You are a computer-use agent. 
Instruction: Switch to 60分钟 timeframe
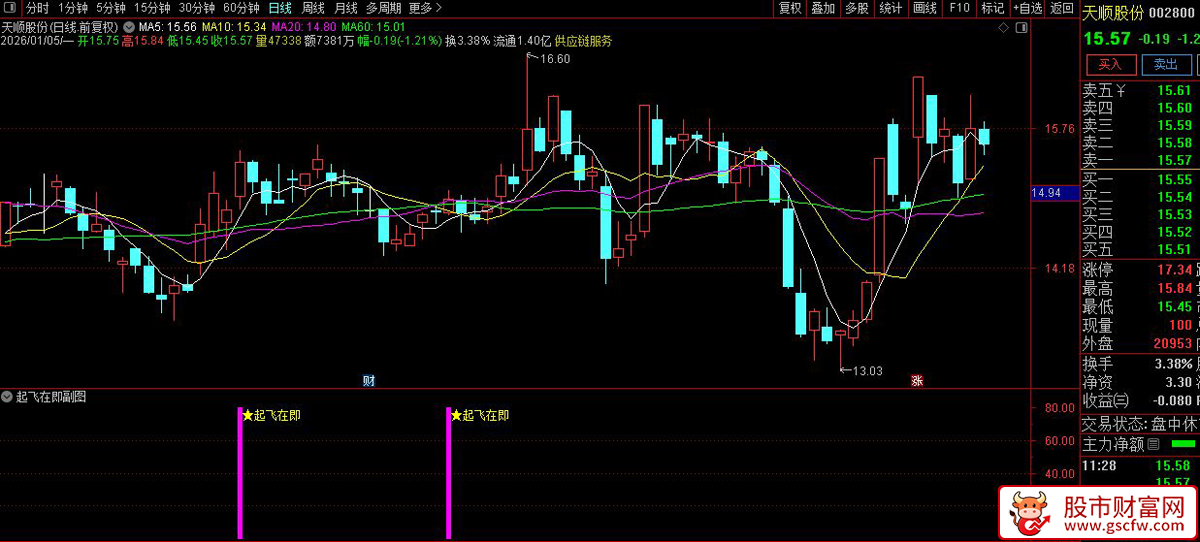241,8
